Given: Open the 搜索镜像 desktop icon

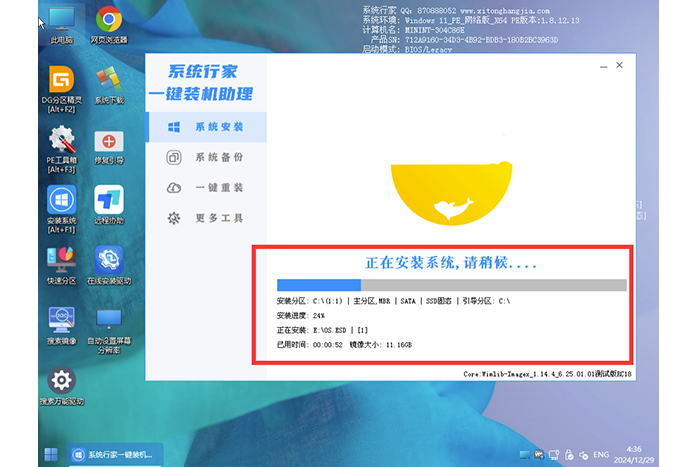Looking at the screenshot, I should (x=62, y=326).
